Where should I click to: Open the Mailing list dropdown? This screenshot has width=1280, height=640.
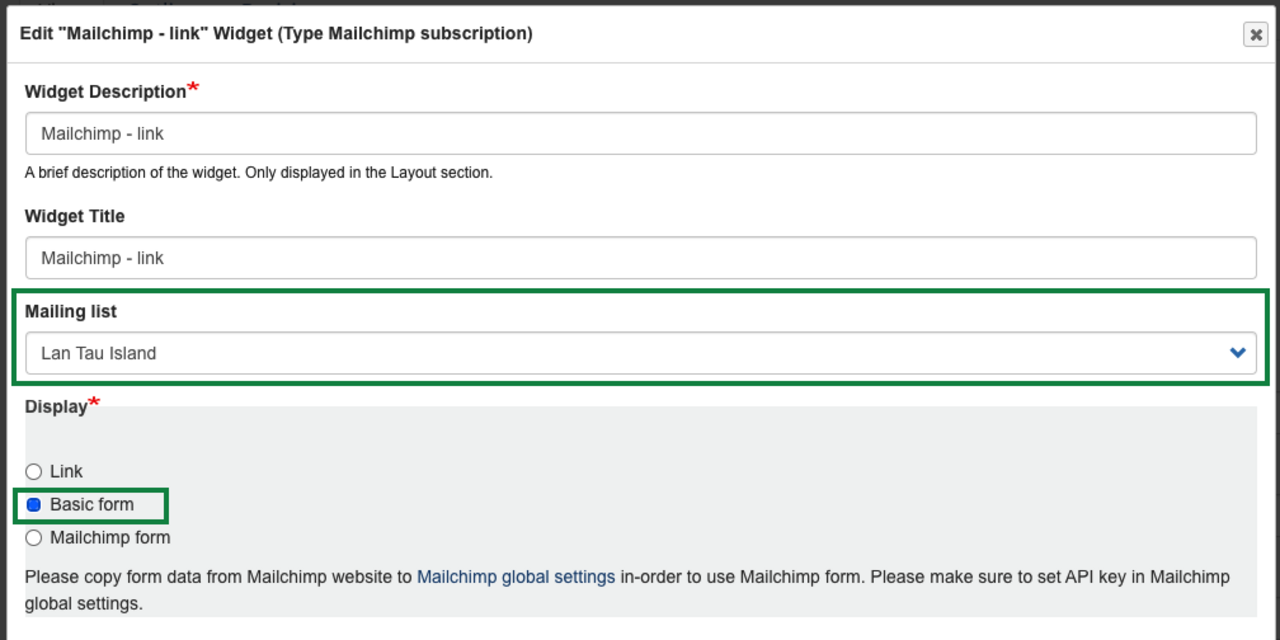640,353
